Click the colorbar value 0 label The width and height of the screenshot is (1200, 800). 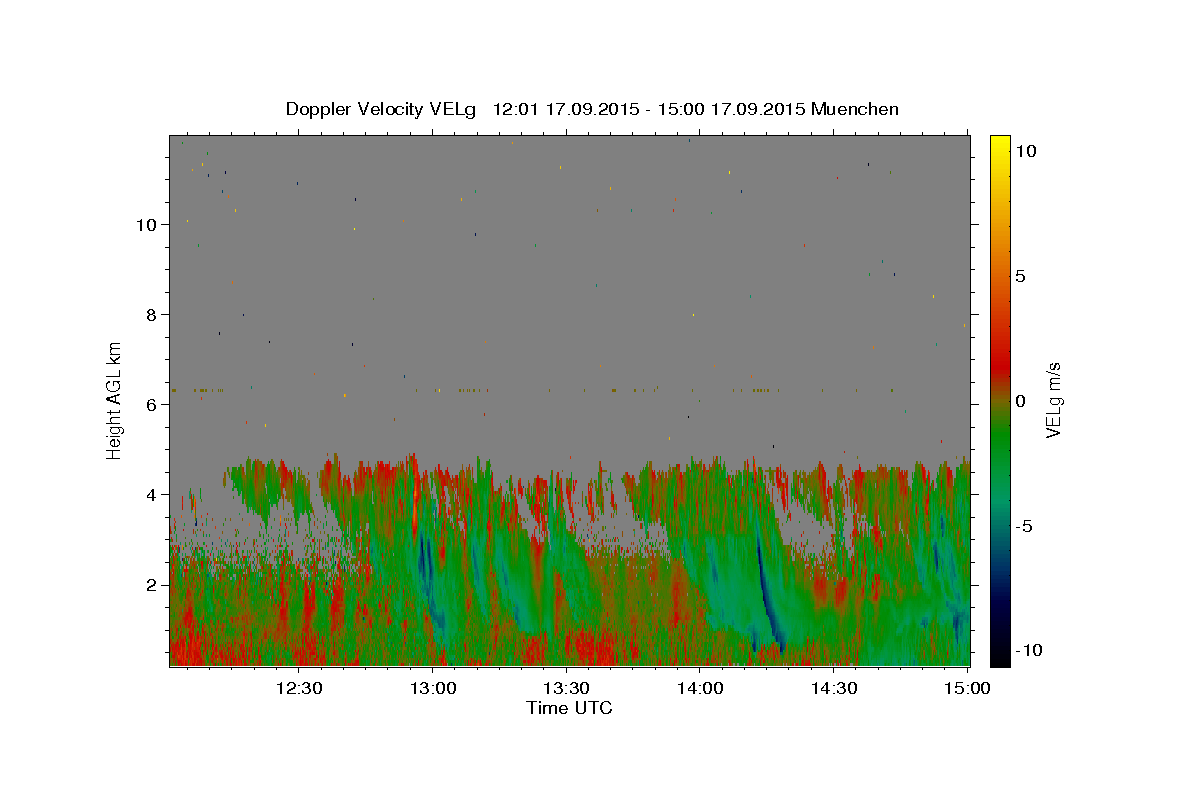1021,400
